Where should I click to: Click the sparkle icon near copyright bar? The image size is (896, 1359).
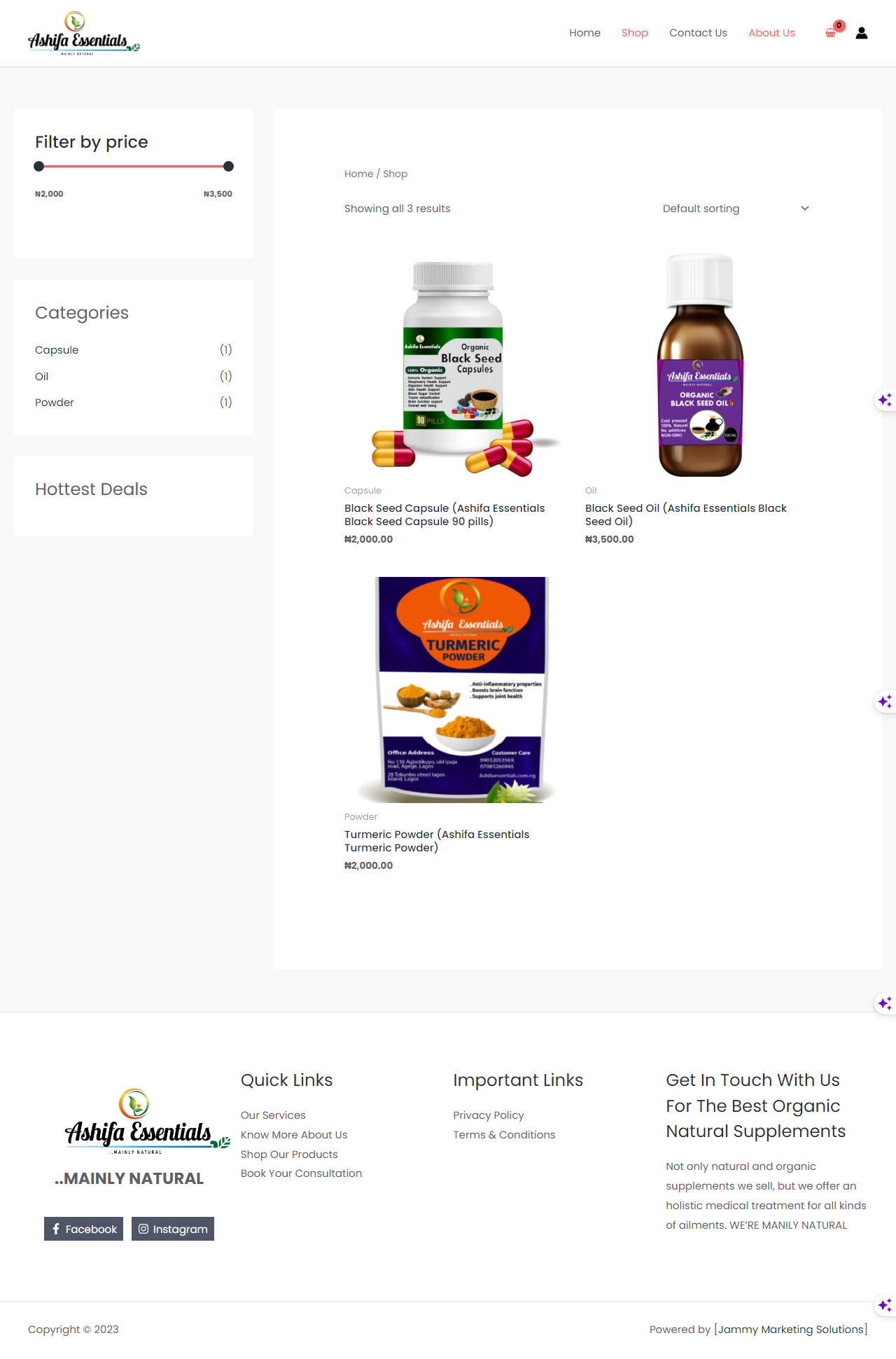[885, 1305]
